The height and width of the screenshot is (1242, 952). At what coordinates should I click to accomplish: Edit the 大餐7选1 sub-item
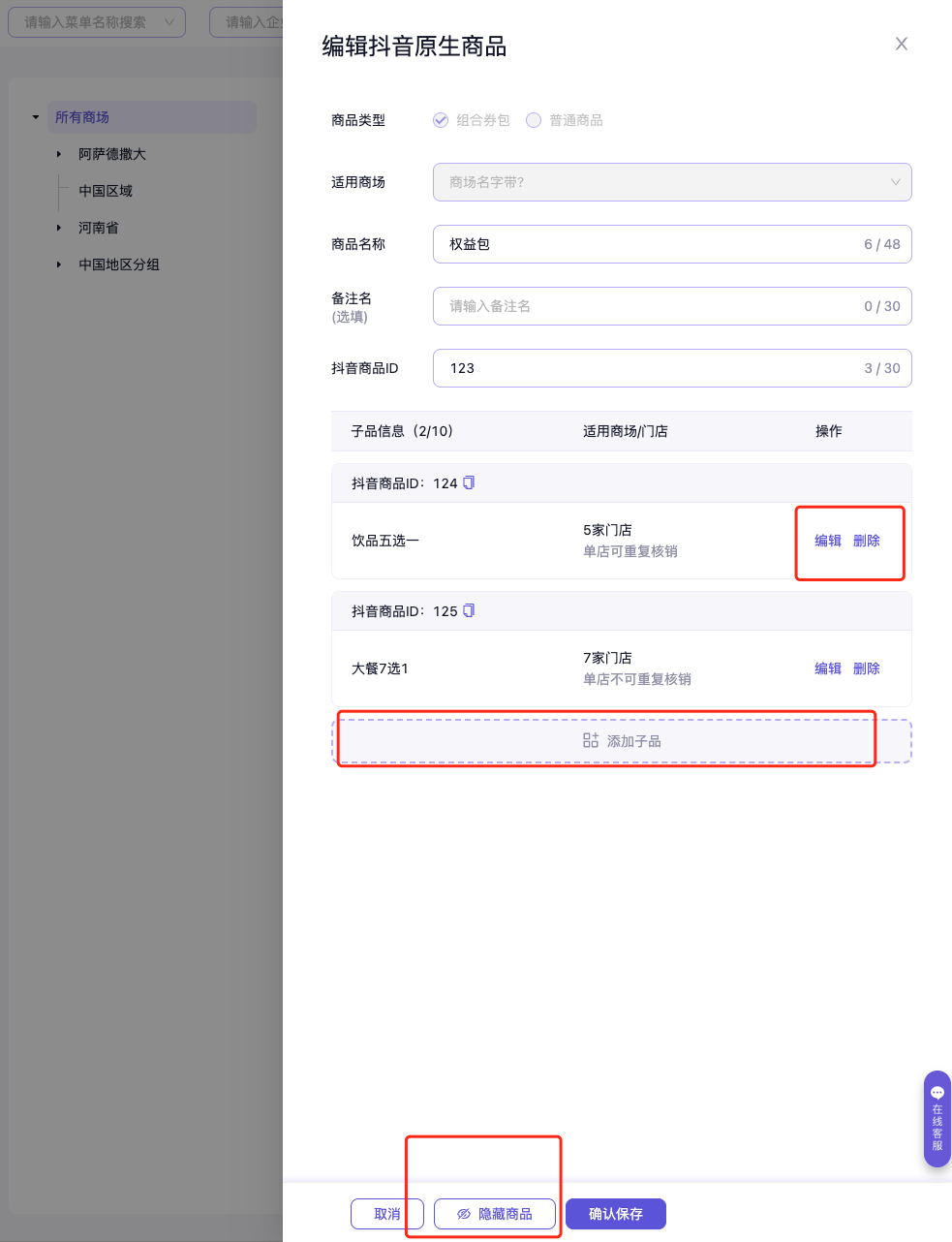(827, 668)
